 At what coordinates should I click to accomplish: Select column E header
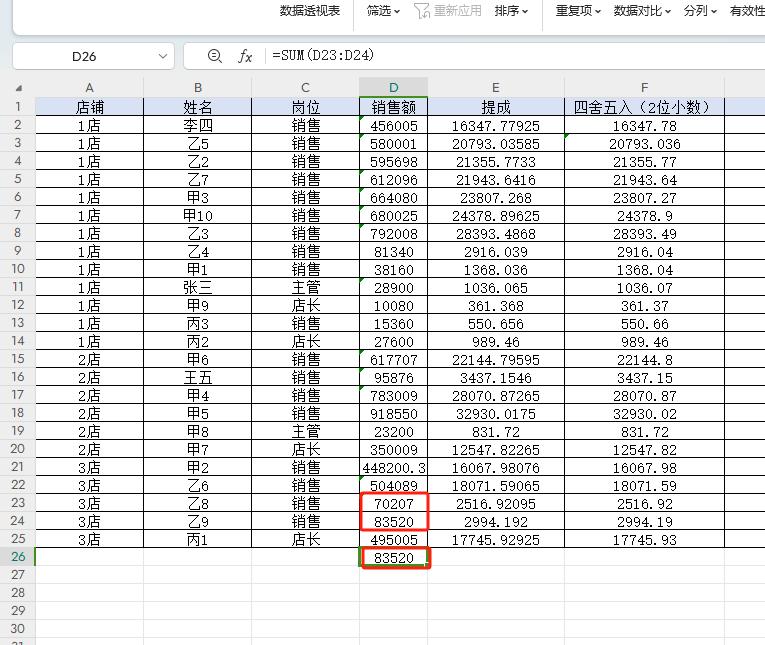tap(496, 88)
